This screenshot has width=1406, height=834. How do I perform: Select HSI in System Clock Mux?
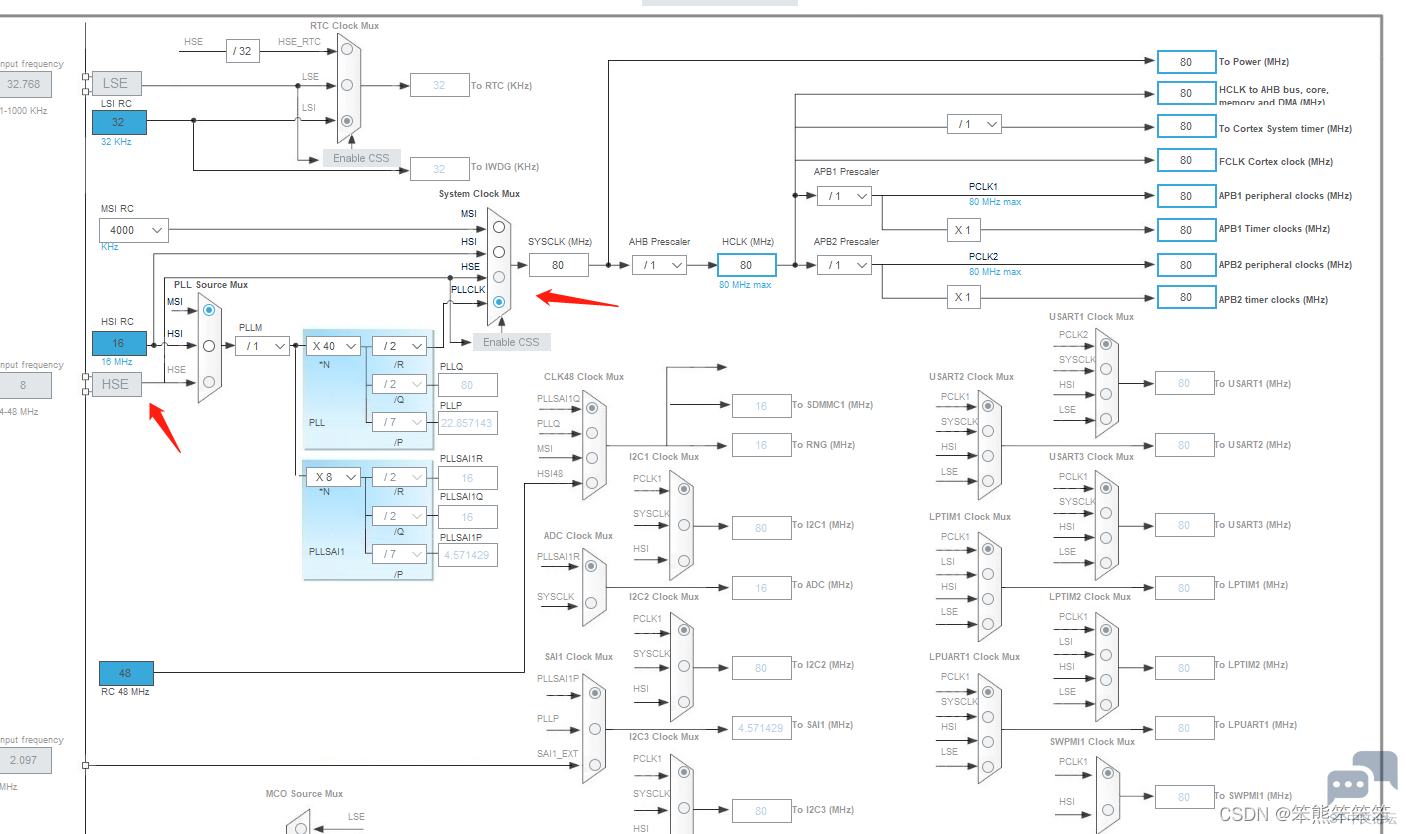point(499,252)
